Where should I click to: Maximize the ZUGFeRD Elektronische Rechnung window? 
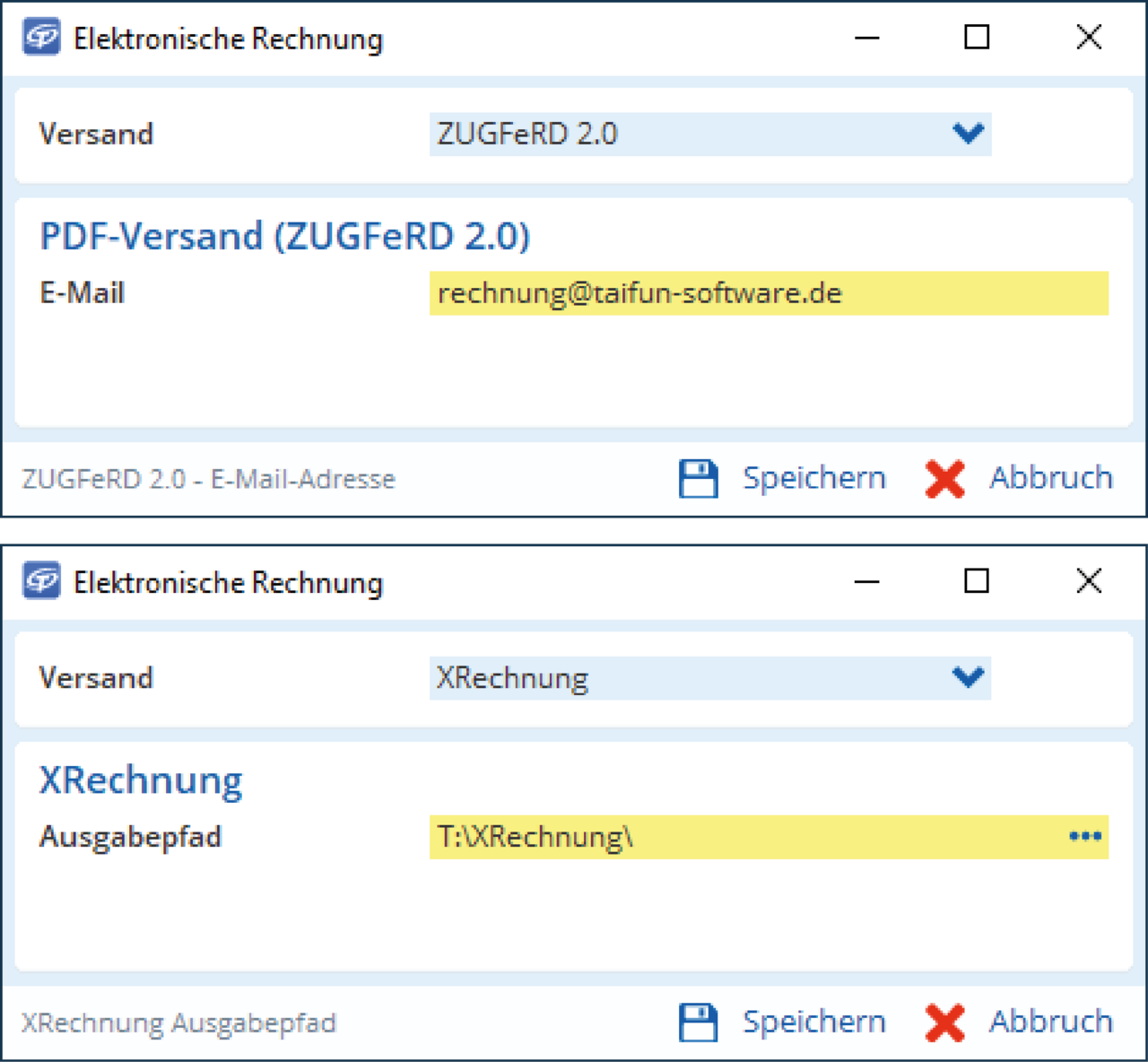point(977,38)
